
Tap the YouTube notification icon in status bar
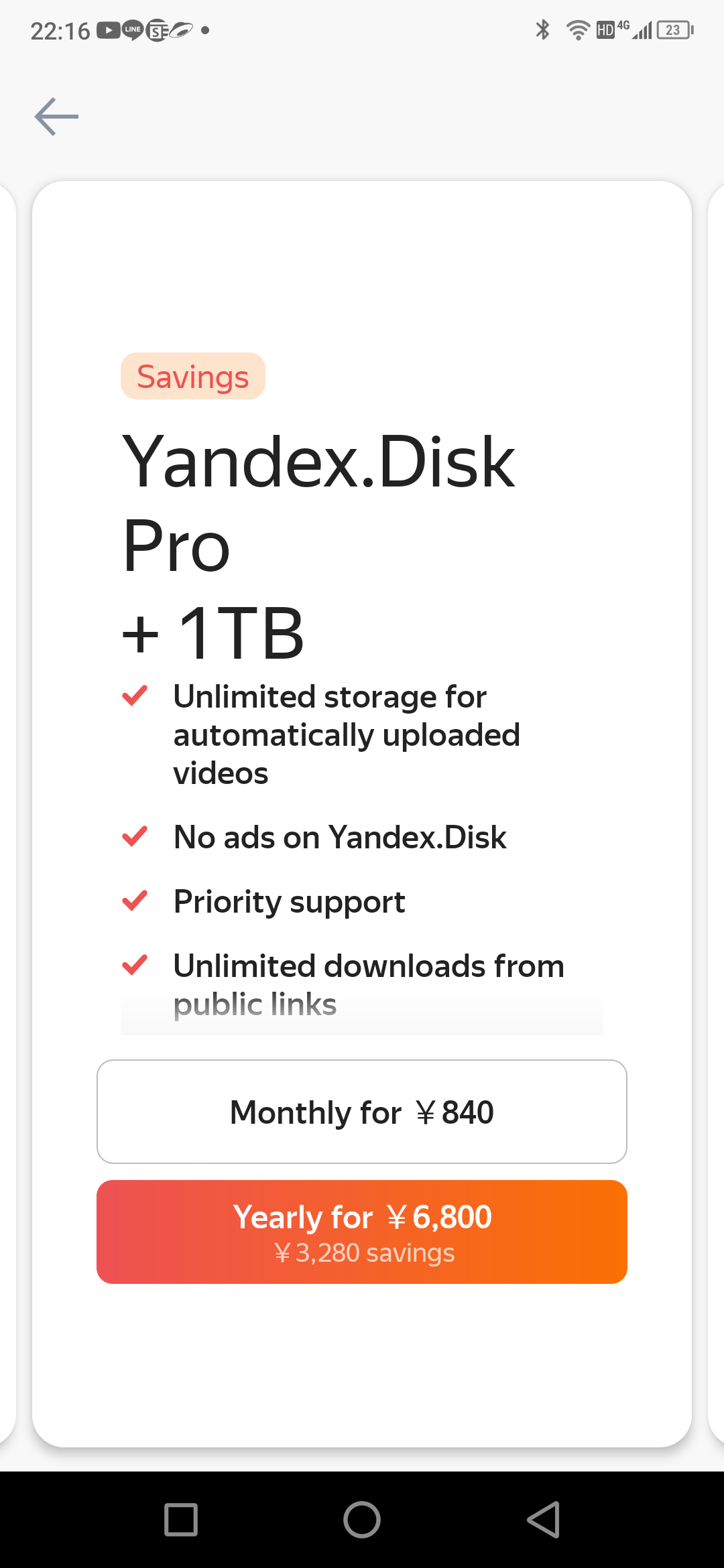click(108, 30)
